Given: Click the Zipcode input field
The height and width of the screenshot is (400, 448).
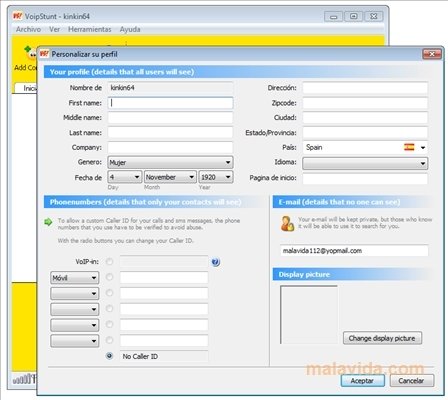Looking at the screenshot, I should click(365, 103).
